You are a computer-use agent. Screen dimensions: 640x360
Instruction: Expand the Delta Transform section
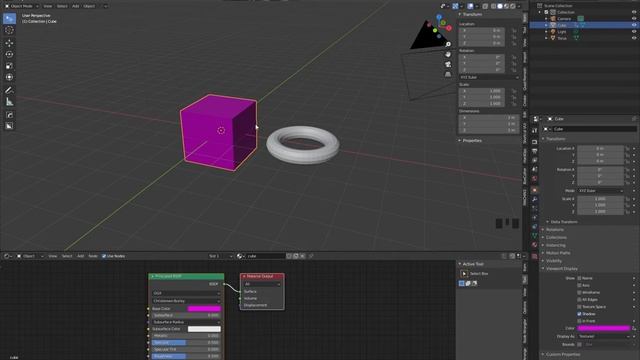click(564, 222)
